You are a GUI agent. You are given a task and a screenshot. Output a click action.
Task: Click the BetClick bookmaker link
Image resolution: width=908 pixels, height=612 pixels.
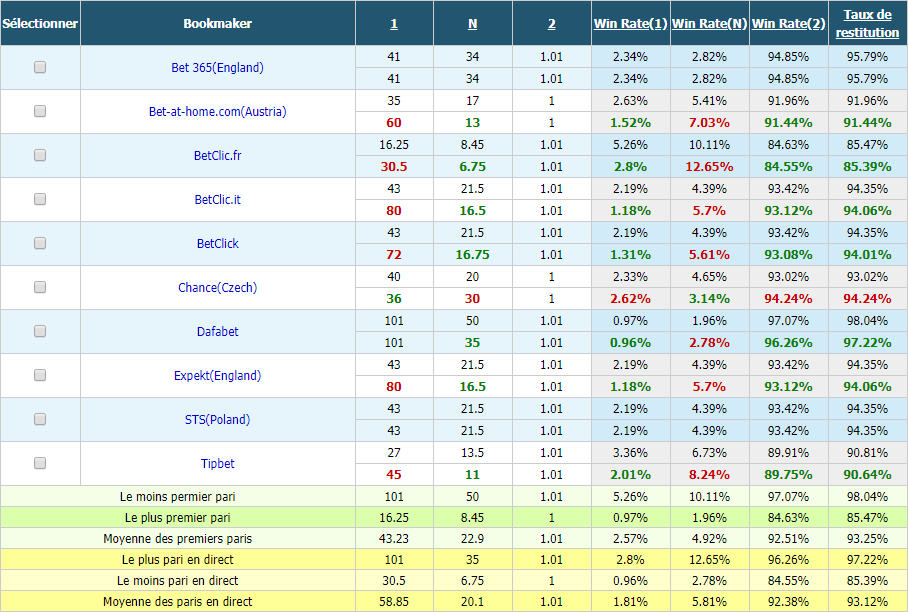(217, 244)
